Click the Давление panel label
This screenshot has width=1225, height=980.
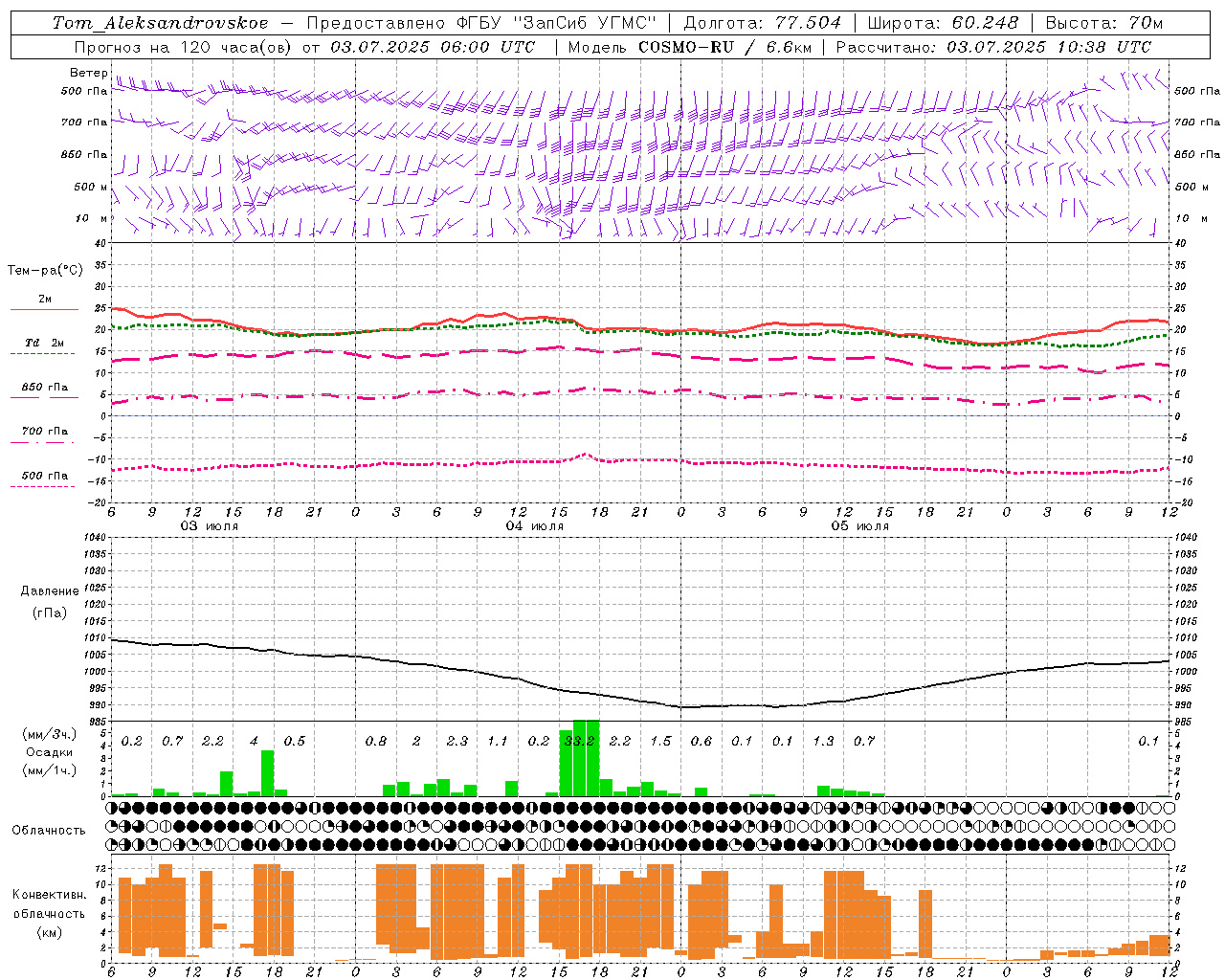click(50, 591)
